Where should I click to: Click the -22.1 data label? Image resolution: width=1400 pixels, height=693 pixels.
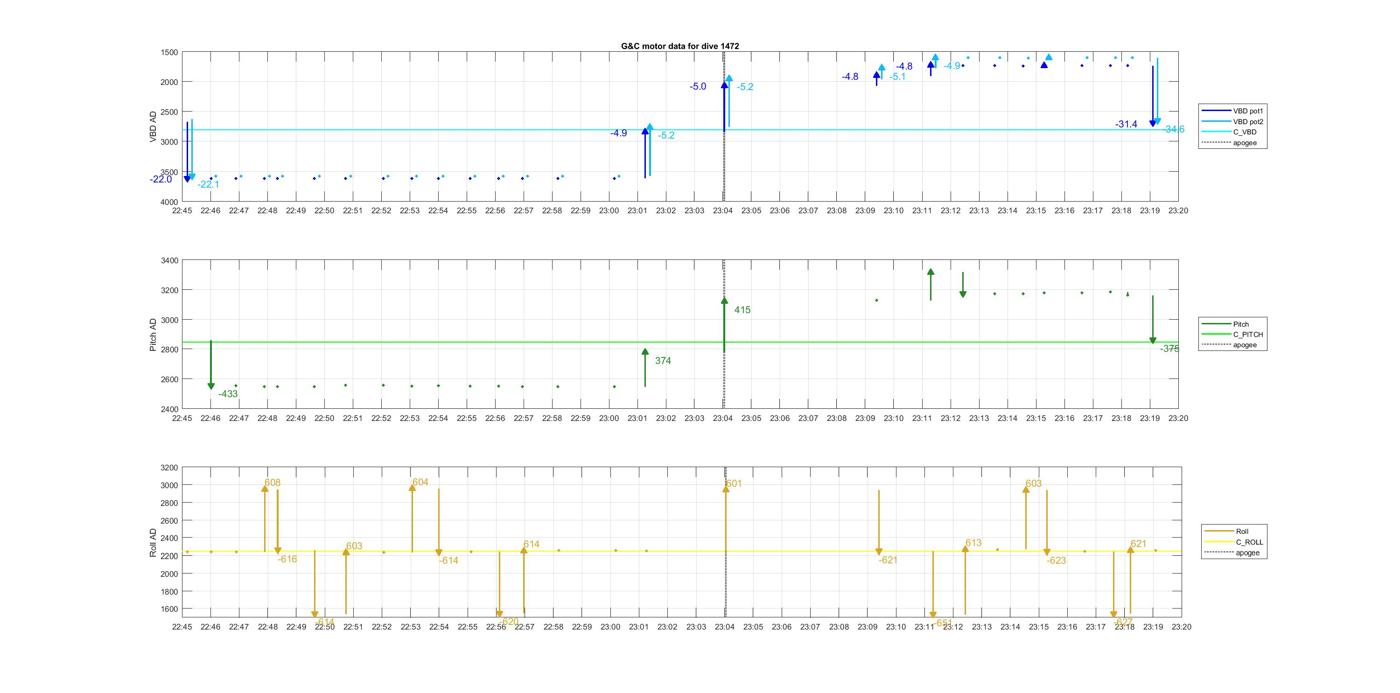208,185
